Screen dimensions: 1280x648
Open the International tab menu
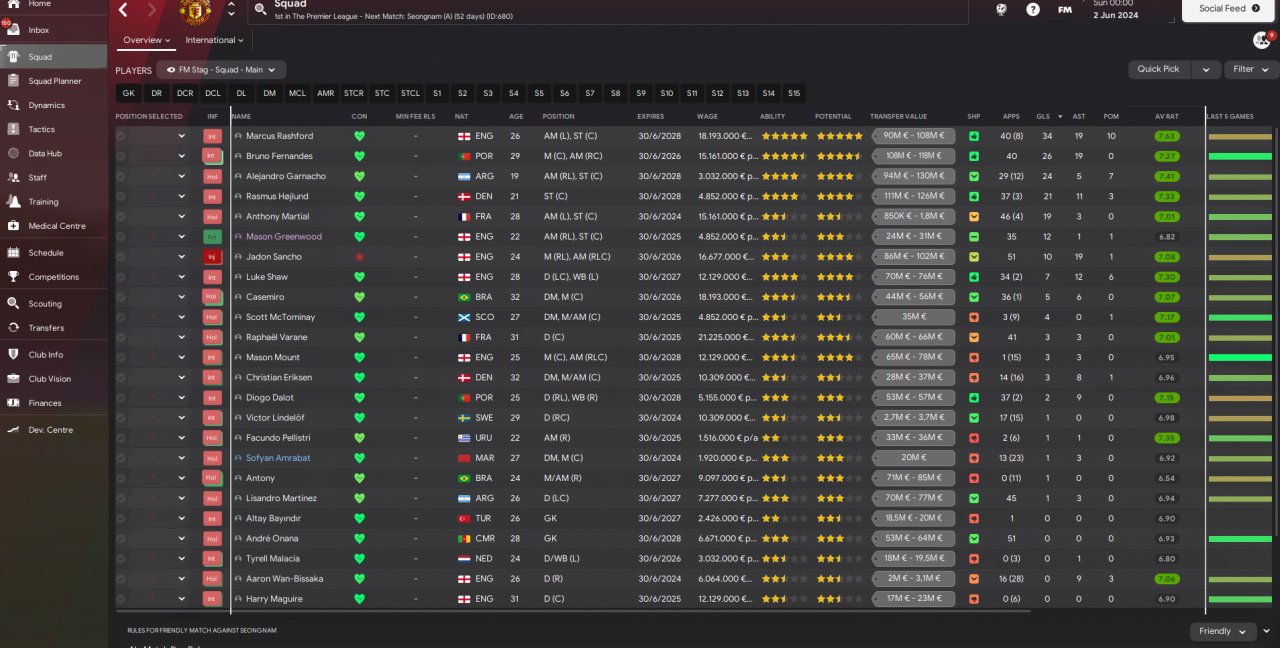[x=214, y=40]
